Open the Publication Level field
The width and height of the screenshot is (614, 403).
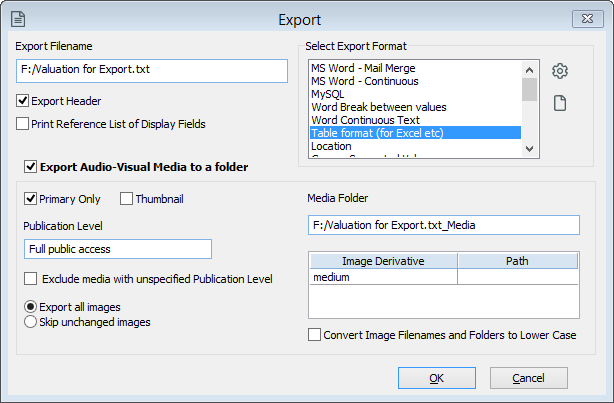pos(118,249)
